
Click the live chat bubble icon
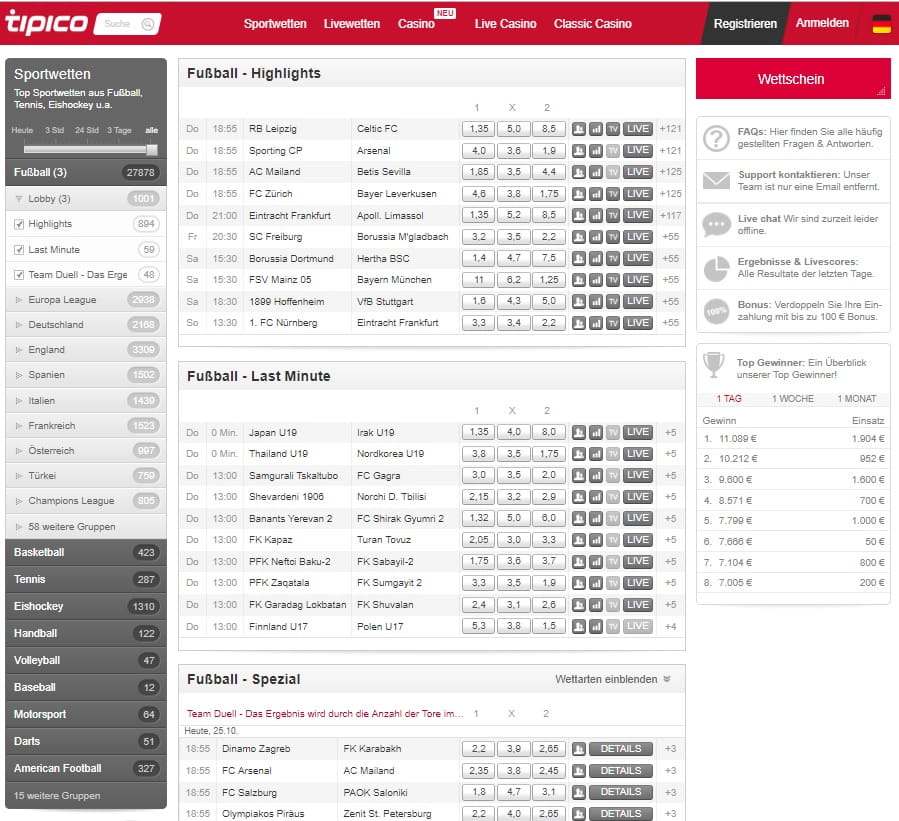click(716, 224)
